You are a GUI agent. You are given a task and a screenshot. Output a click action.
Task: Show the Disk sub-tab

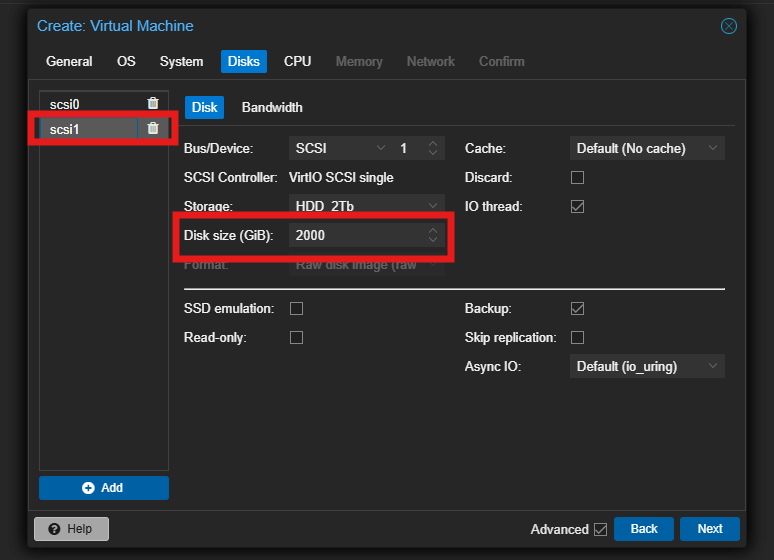(204, 107)
